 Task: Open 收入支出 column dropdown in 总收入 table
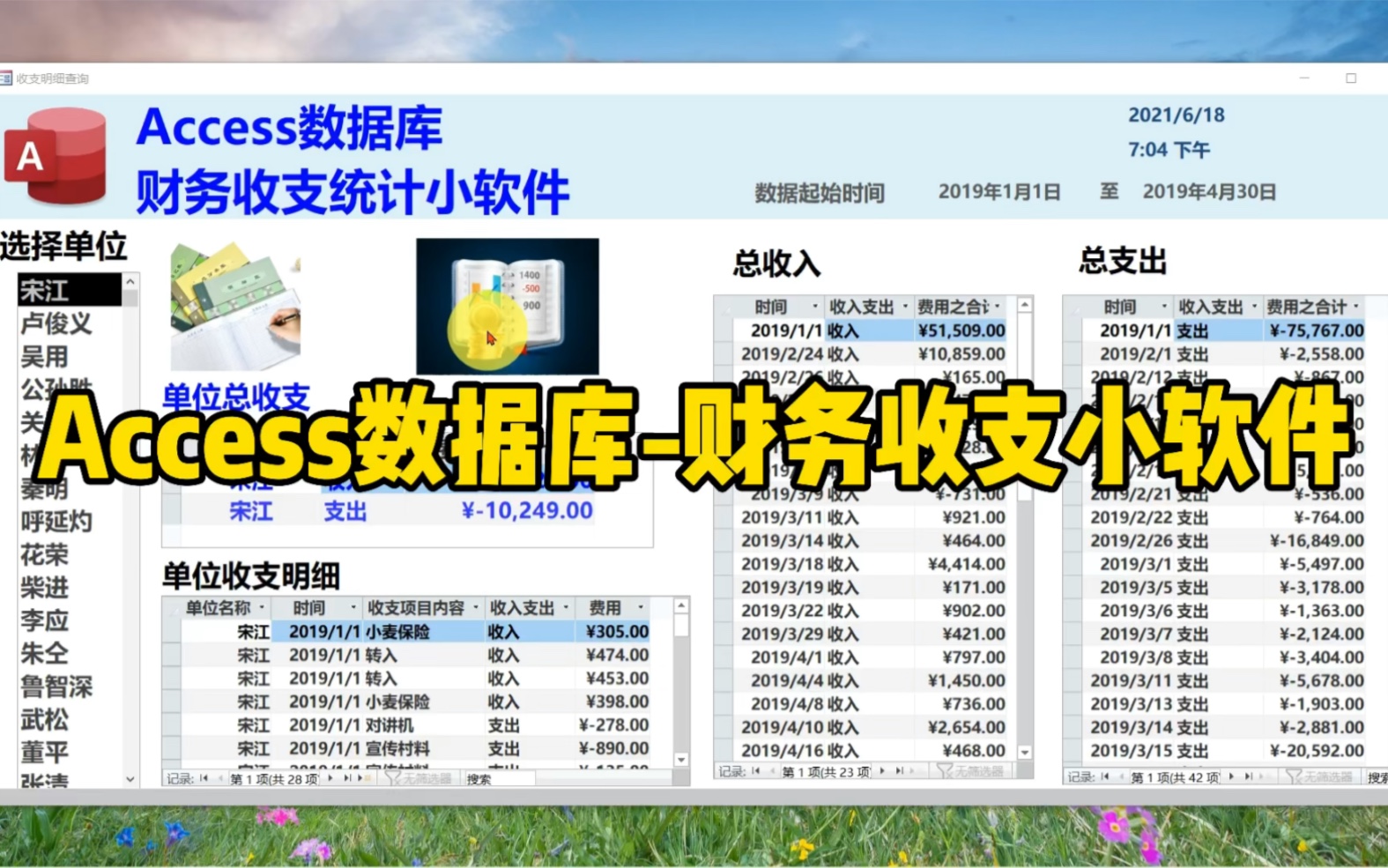(905, 307)
